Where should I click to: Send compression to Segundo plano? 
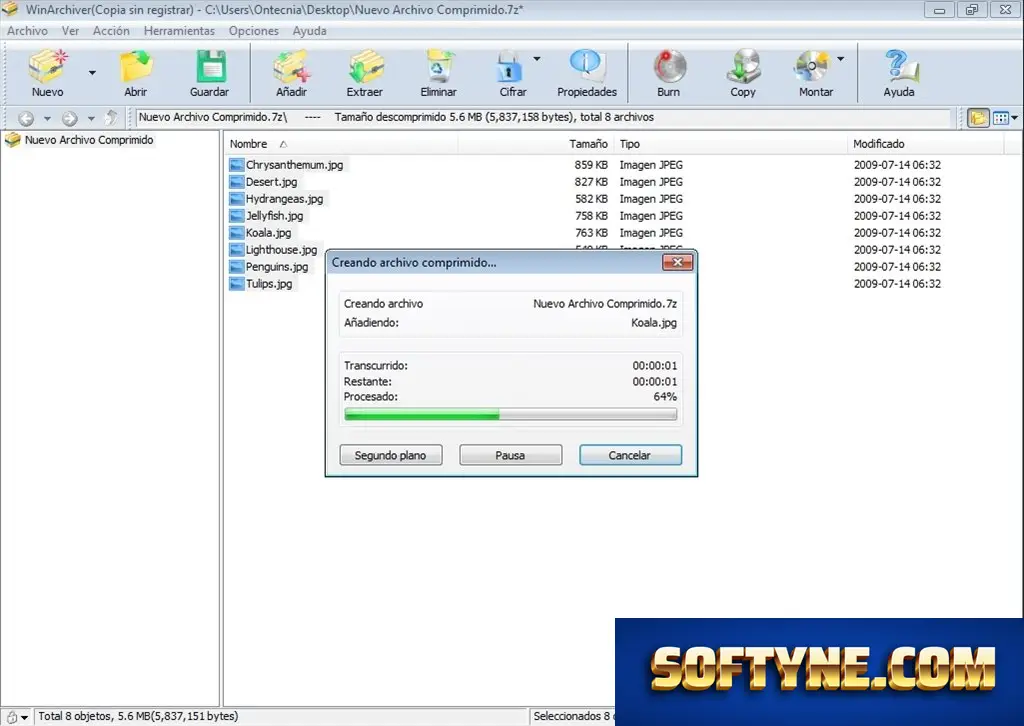click(x=391, y=455)
